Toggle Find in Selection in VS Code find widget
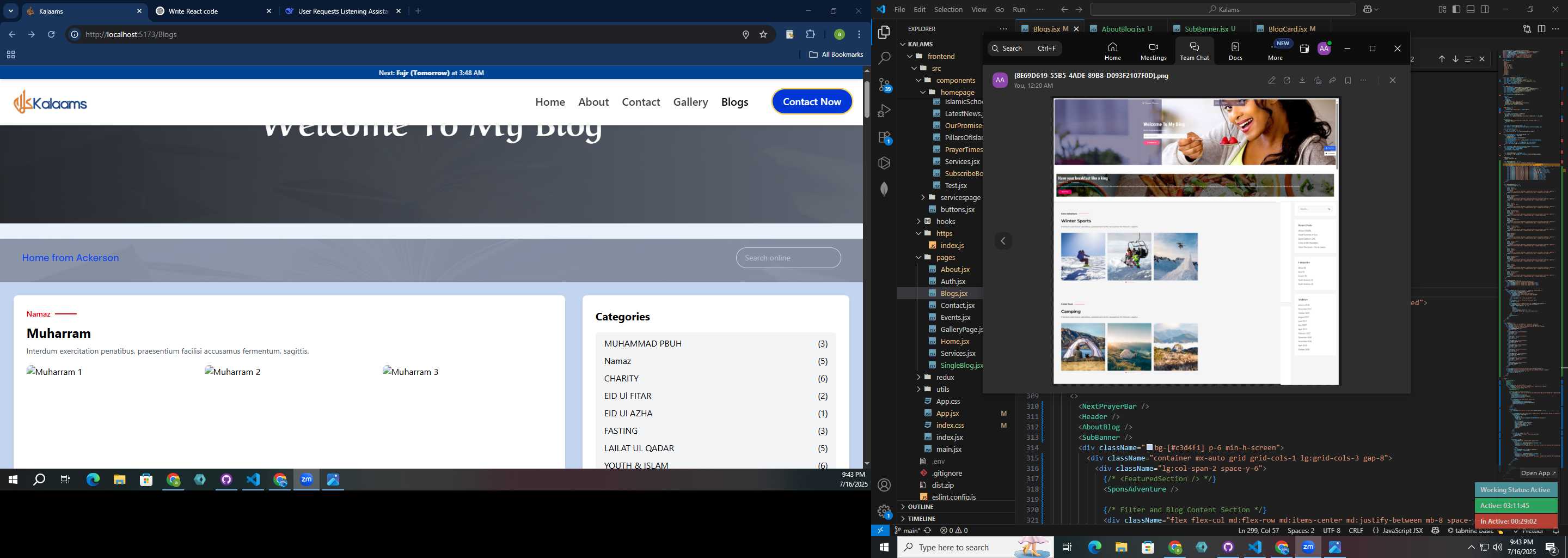 (x=1468, y=59)
